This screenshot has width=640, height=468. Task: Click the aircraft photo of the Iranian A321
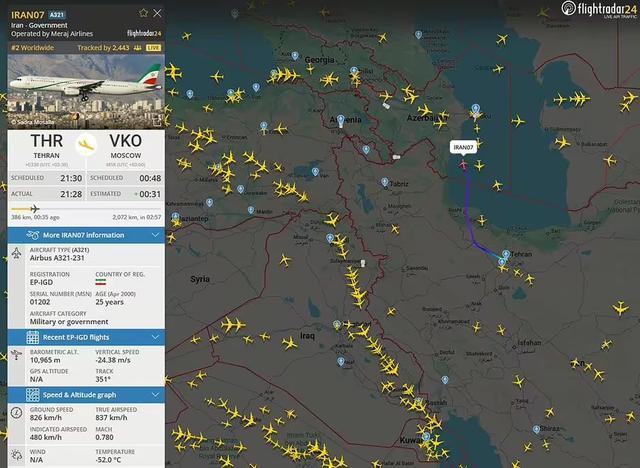(x=86, y=91)
